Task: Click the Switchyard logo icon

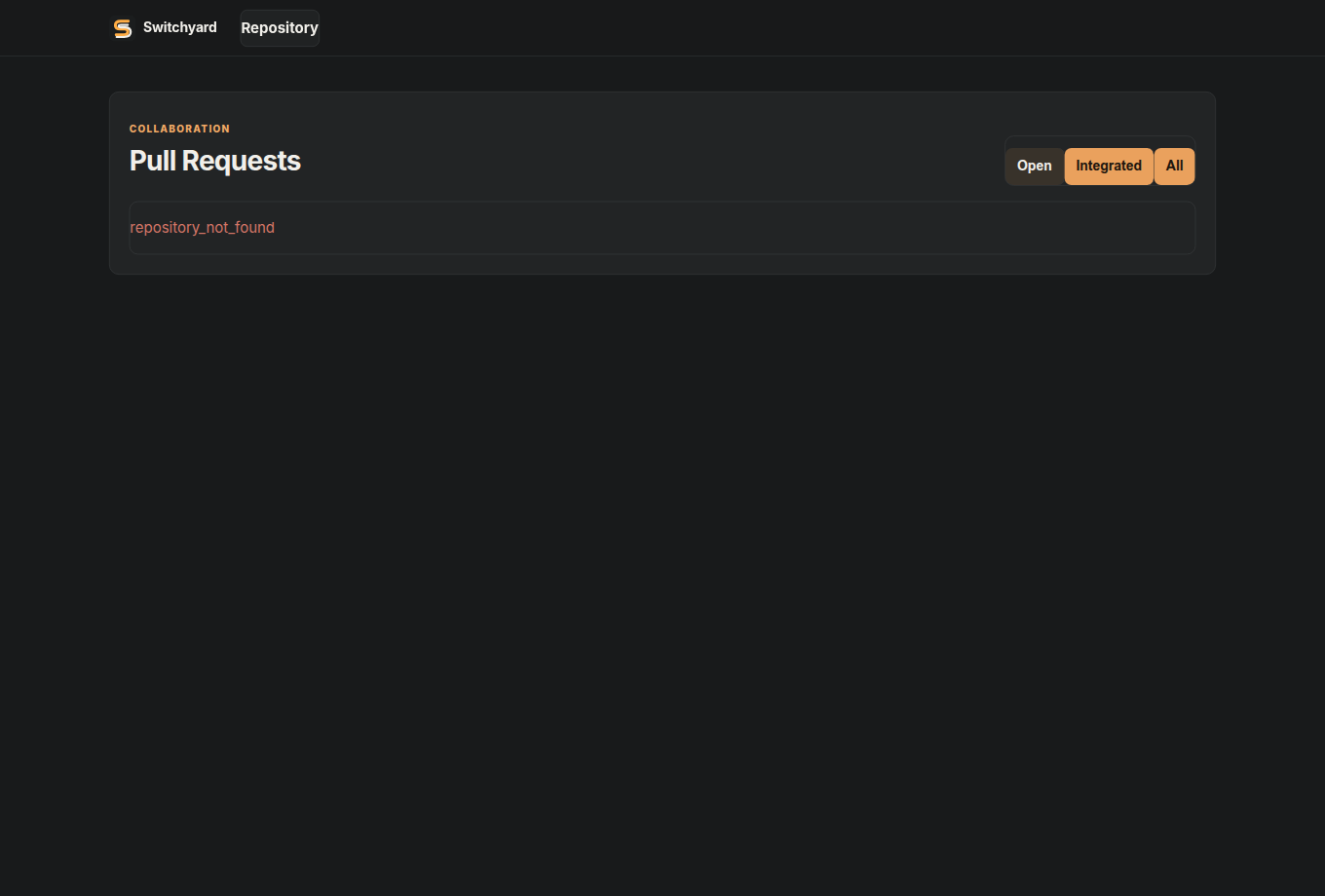Action: tap(122, 28)
